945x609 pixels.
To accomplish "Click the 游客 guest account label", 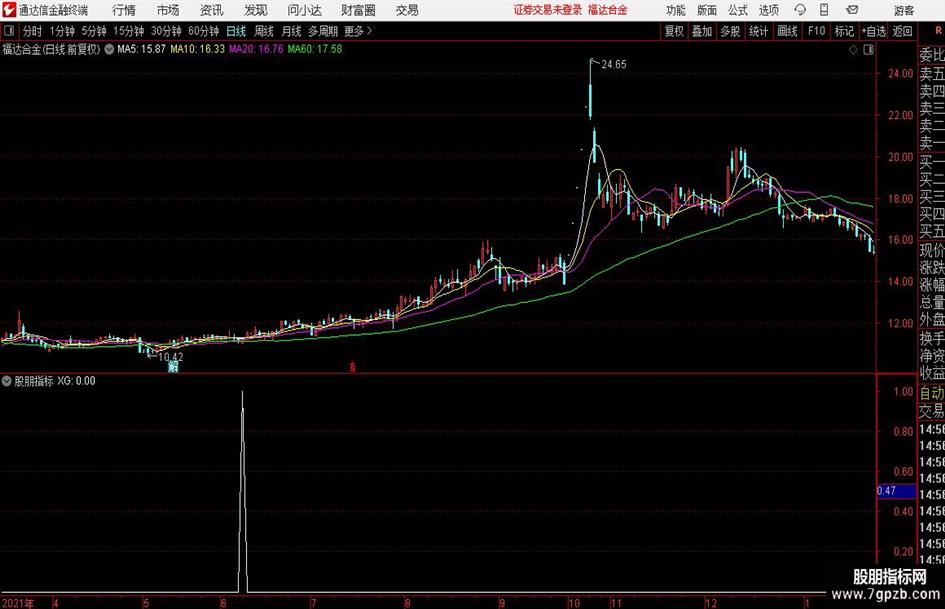I will (x=904, y=10).
